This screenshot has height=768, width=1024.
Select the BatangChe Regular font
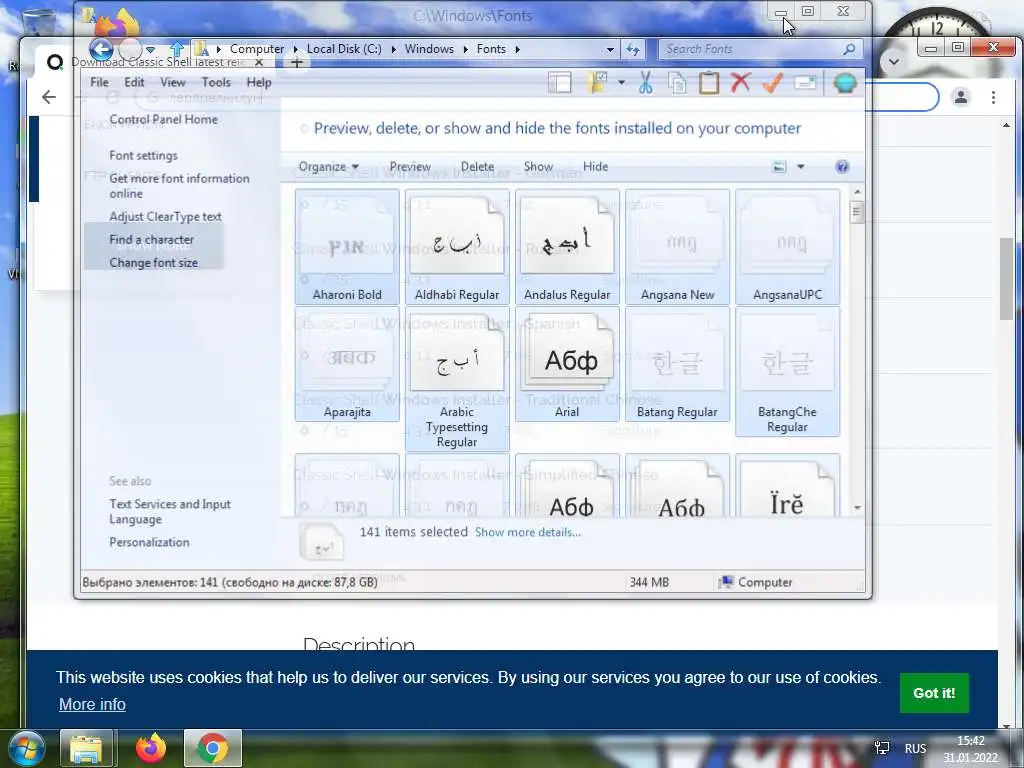tap(788, 372)
